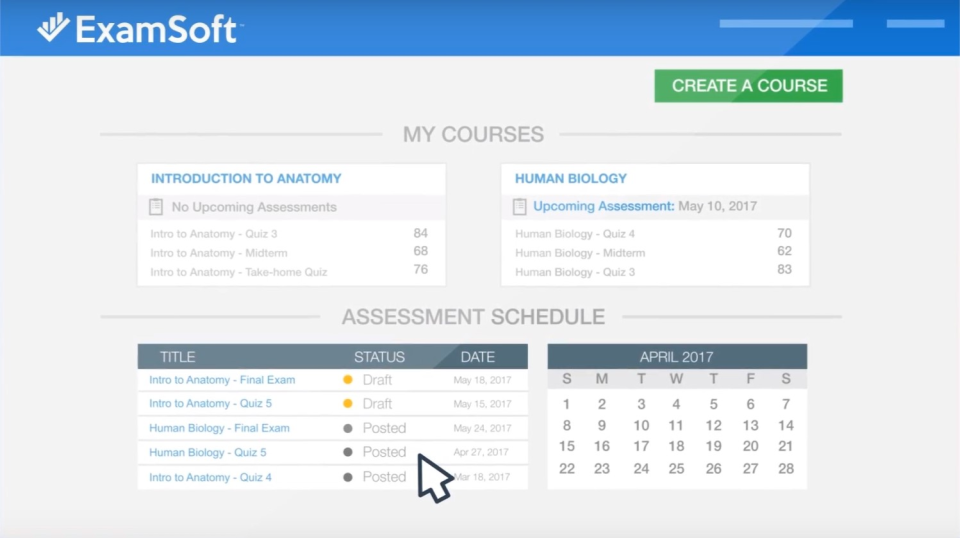Sort by the TITLE column header
The image size is (960, 538).
click(x=178, y=357)
